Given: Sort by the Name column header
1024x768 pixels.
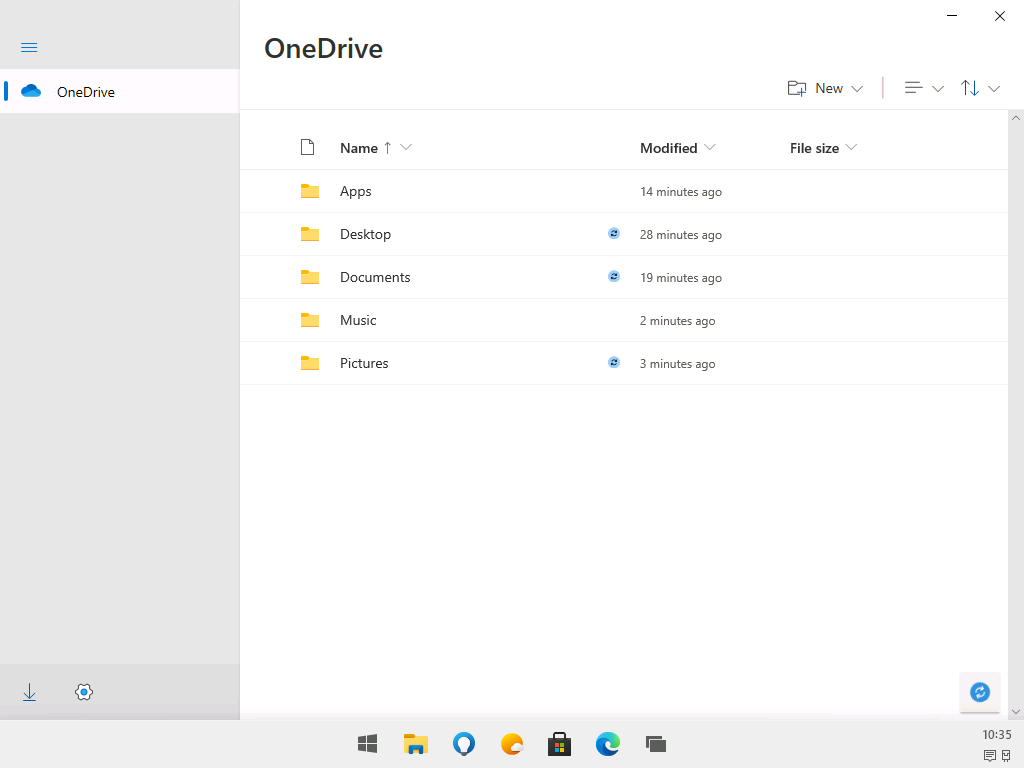Looking at the screenshot, I should tap(359, 148).
